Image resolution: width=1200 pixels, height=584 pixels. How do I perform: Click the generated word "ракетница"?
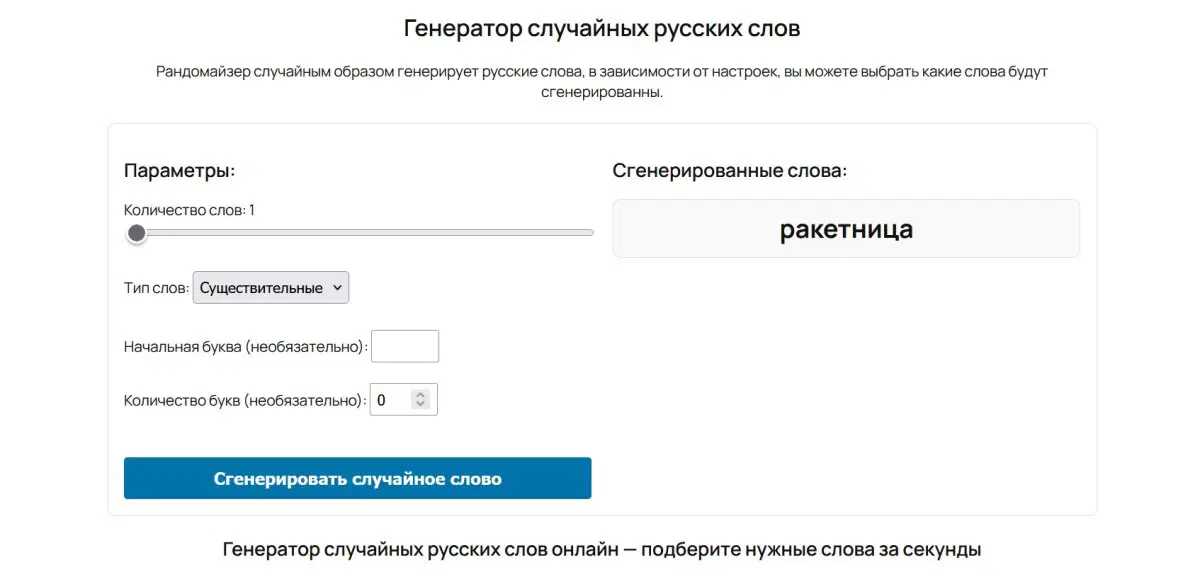coord(846,228)
